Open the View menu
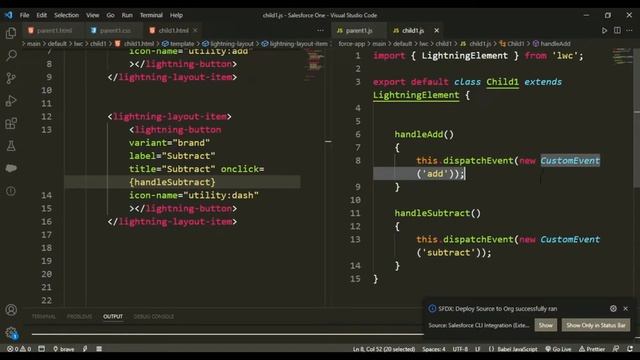The image size is (640, 360). click(x=93, y=15)
